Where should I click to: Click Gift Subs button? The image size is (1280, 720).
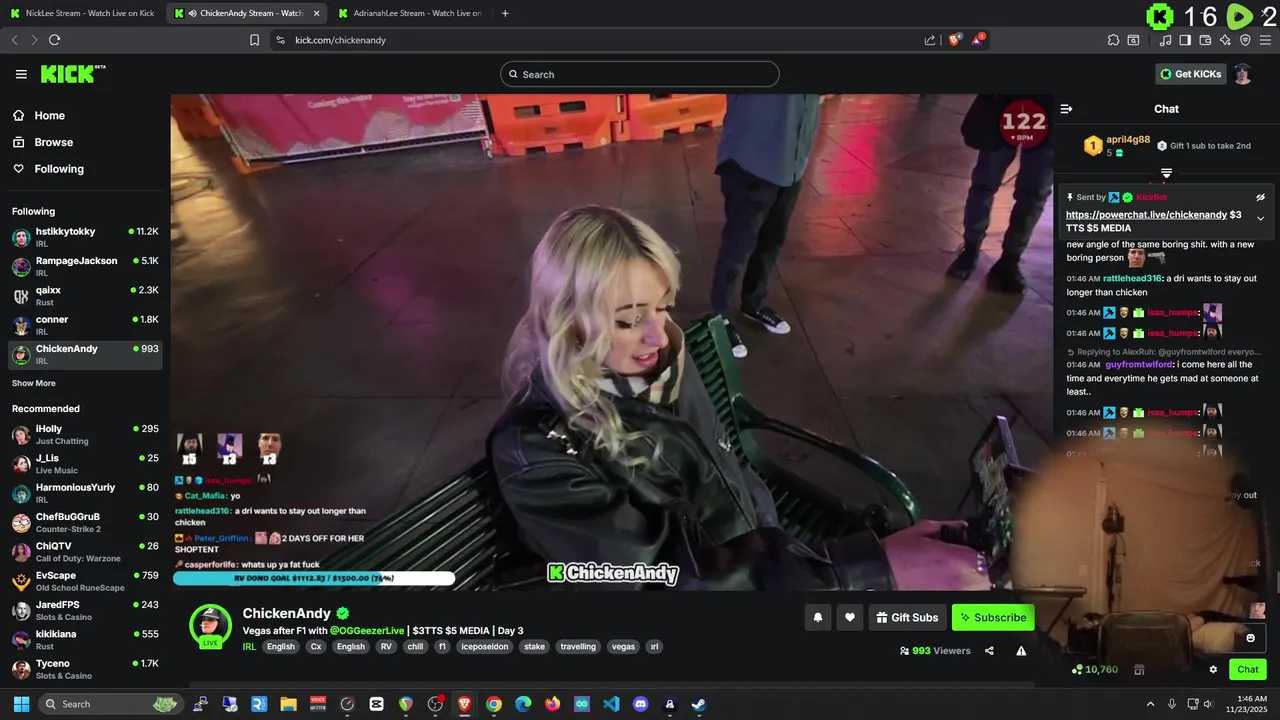(x=907, y=617)
